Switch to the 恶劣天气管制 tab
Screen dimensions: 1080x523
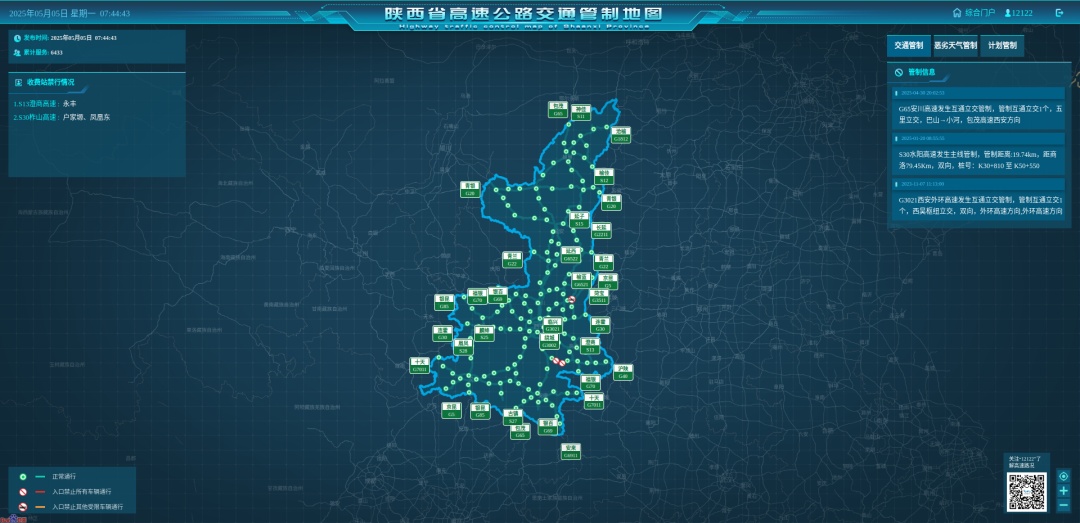coord(955,45)
